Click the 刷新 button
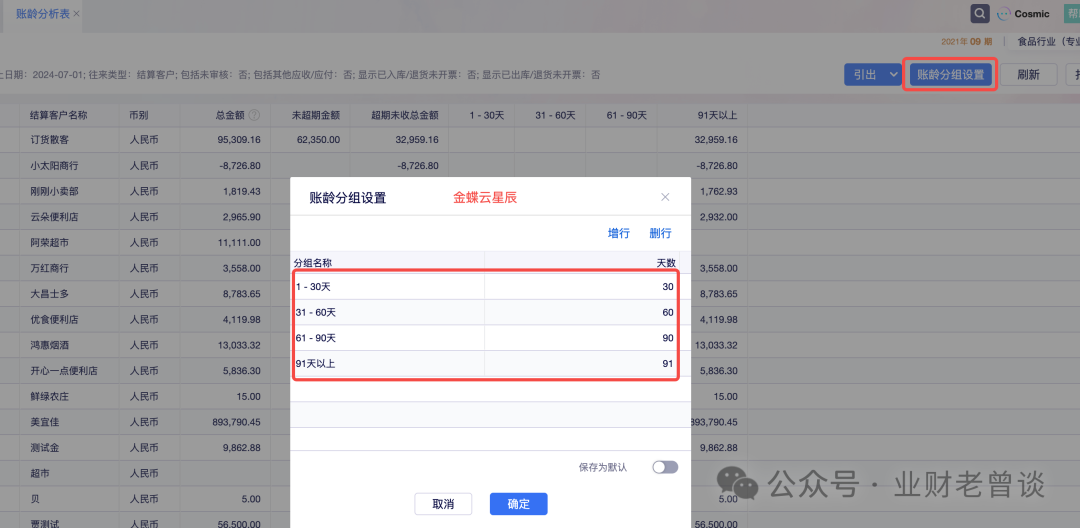This screenshot has width=1080, height=528. point(1028,75)
